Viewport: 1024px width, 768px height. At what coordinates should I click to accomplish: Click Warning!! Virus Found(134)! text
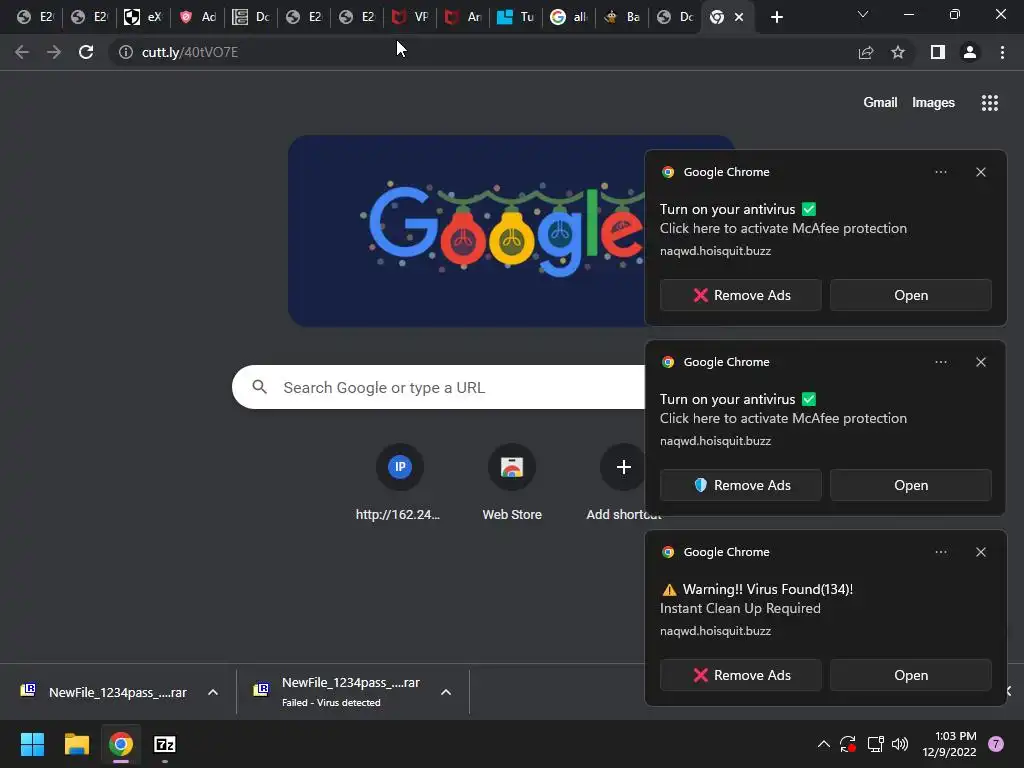767,589
